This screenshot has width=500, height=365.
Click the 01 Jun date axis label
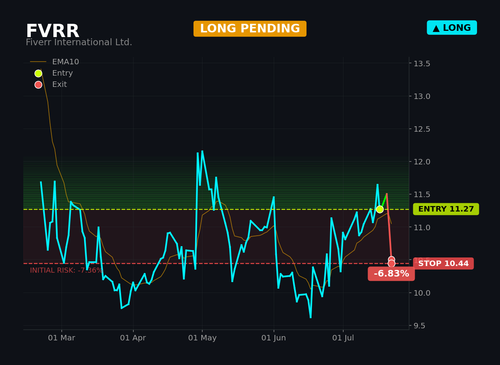coord(273,338)
